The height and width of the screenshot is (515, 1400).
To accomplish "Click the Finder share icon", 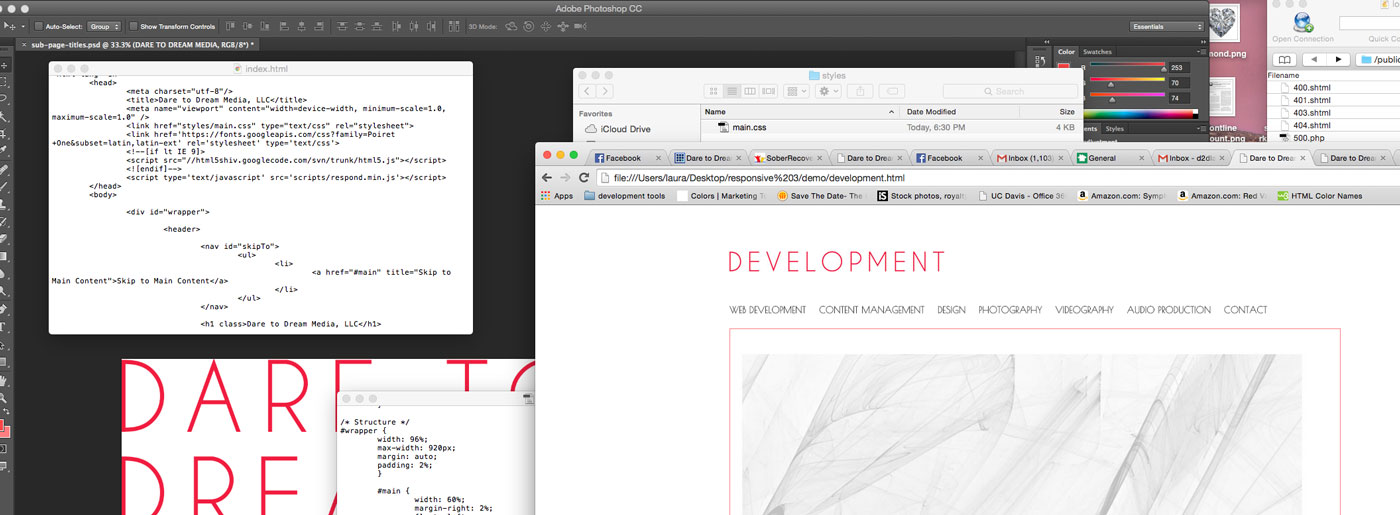I will click(x=860, y=91).
